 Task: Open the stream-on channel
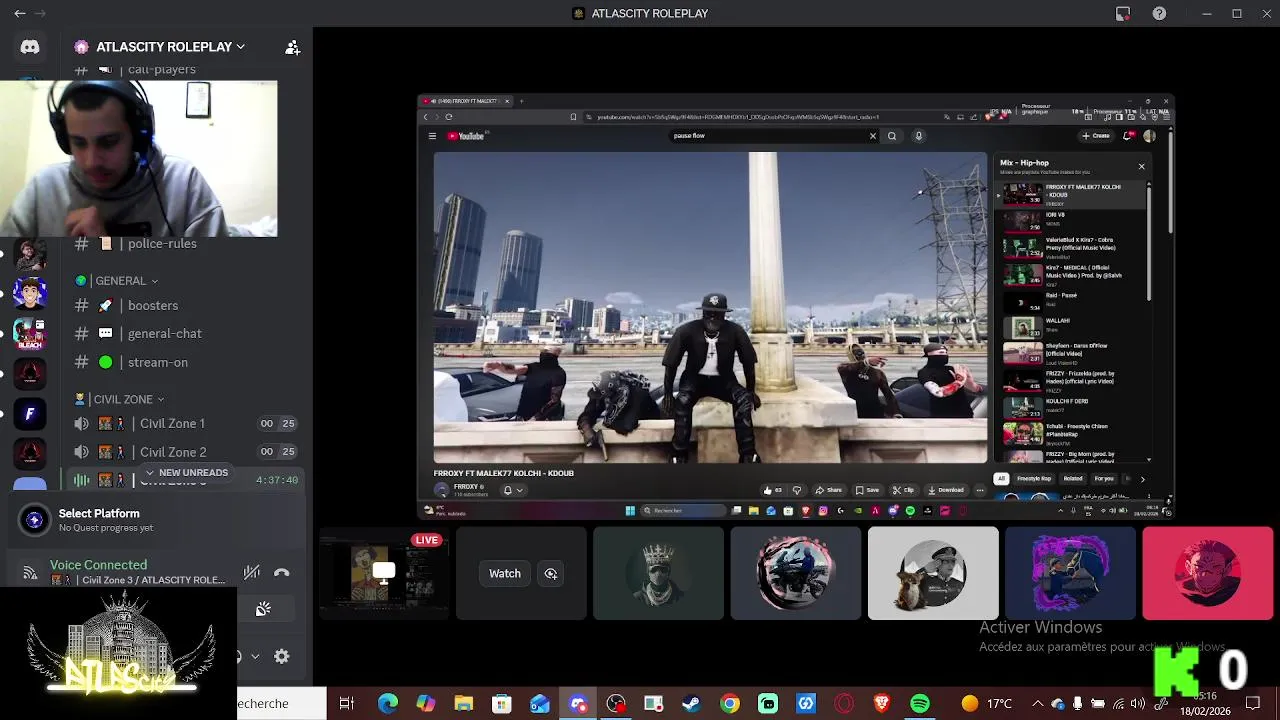(x=157, y=363)
